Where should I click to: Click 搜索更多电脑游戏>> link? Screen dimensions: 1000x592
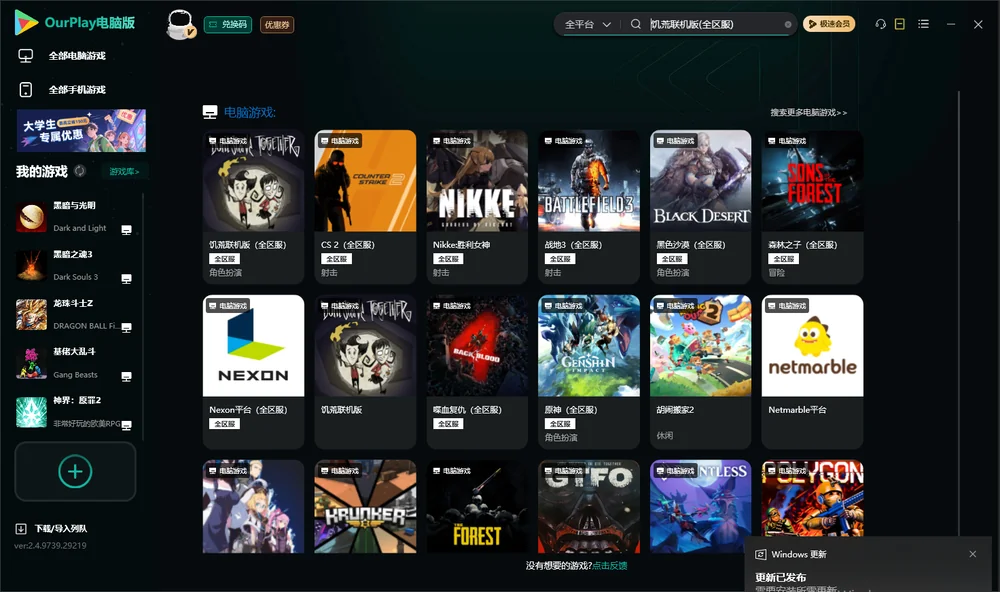(808, 112)
